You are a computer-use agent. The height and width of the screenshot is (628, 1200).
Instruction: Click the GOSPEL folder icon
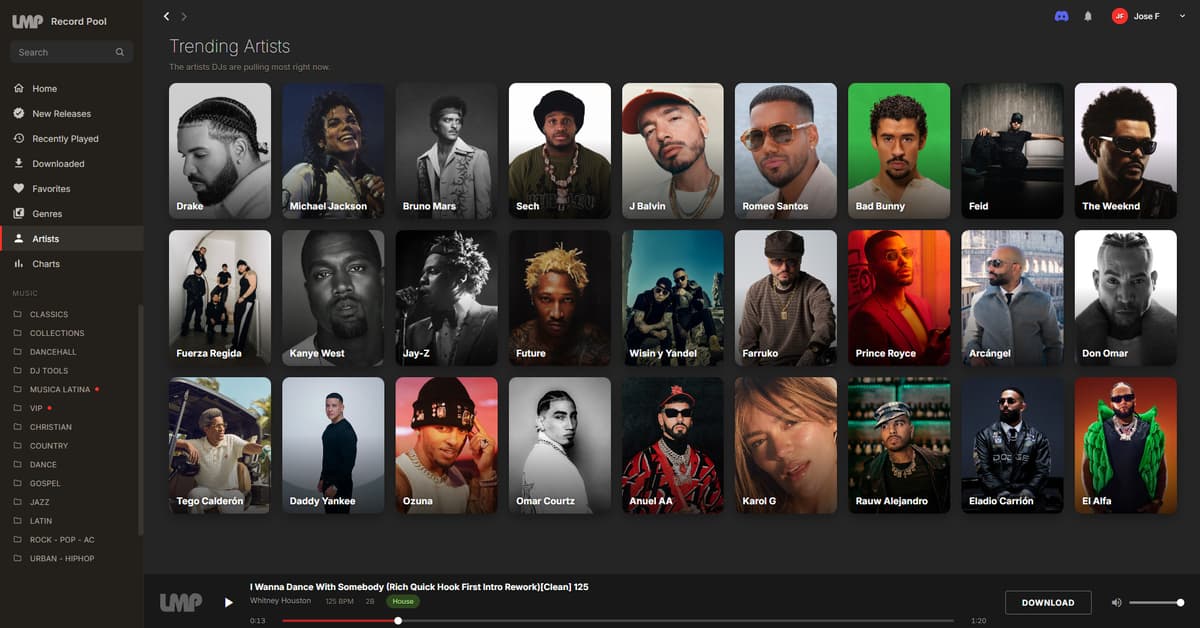pos(17,483)
